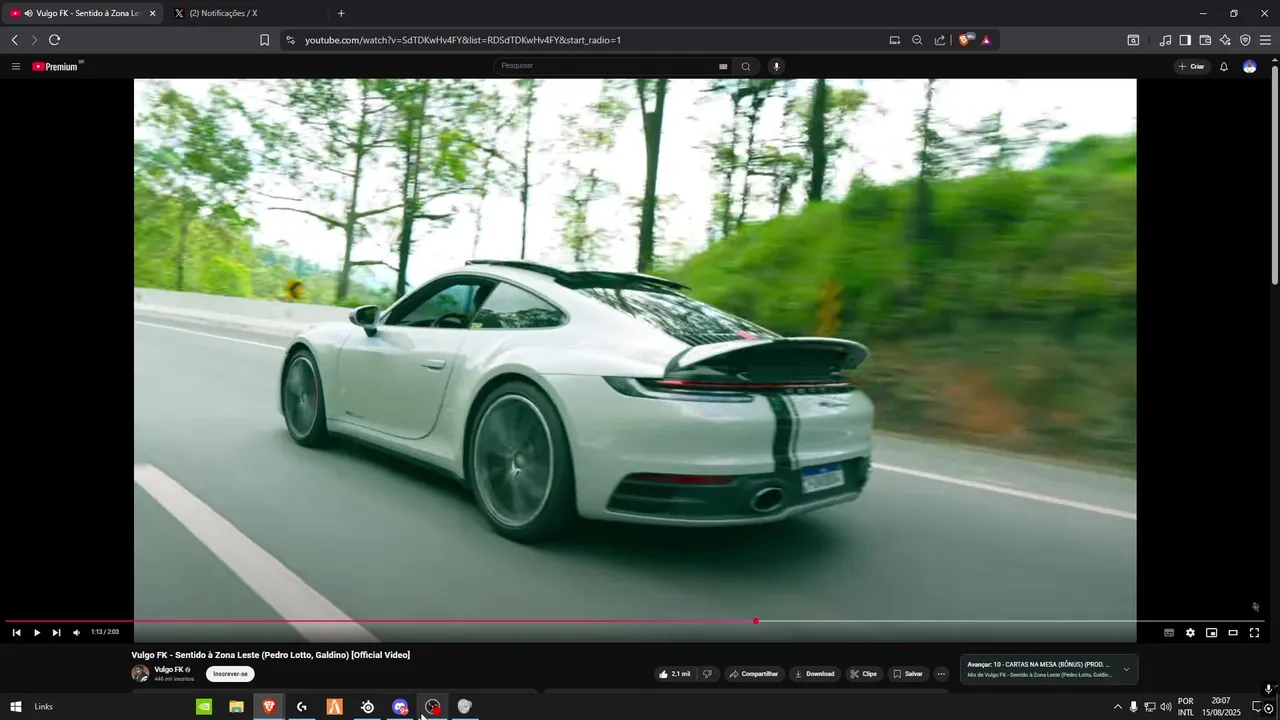Screen dimensions: 1280x720
Task: Open Brave Leo AI assistant icon
Action: point(1225,40)
